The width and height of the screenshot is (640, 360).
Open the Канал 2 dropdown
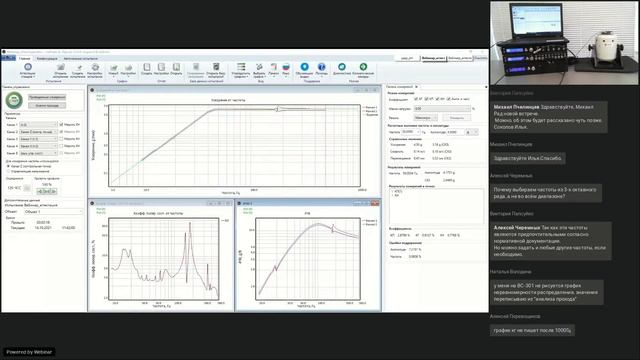38,132
